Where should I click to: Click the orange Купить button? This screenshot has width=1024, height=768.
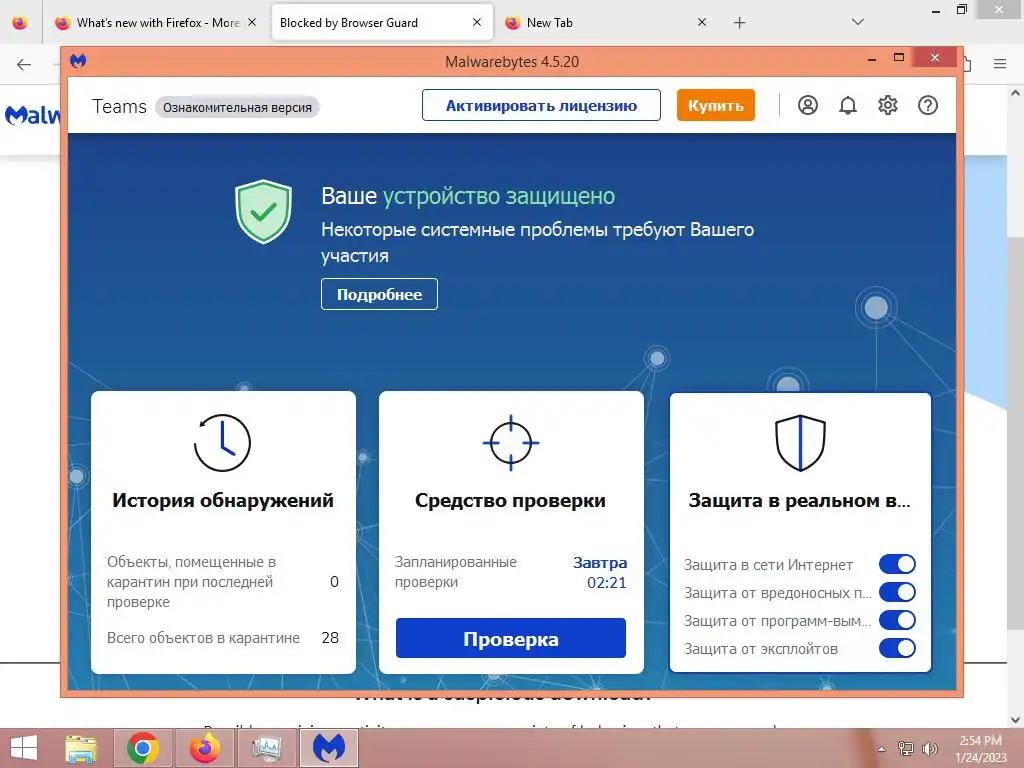(716, 105)
